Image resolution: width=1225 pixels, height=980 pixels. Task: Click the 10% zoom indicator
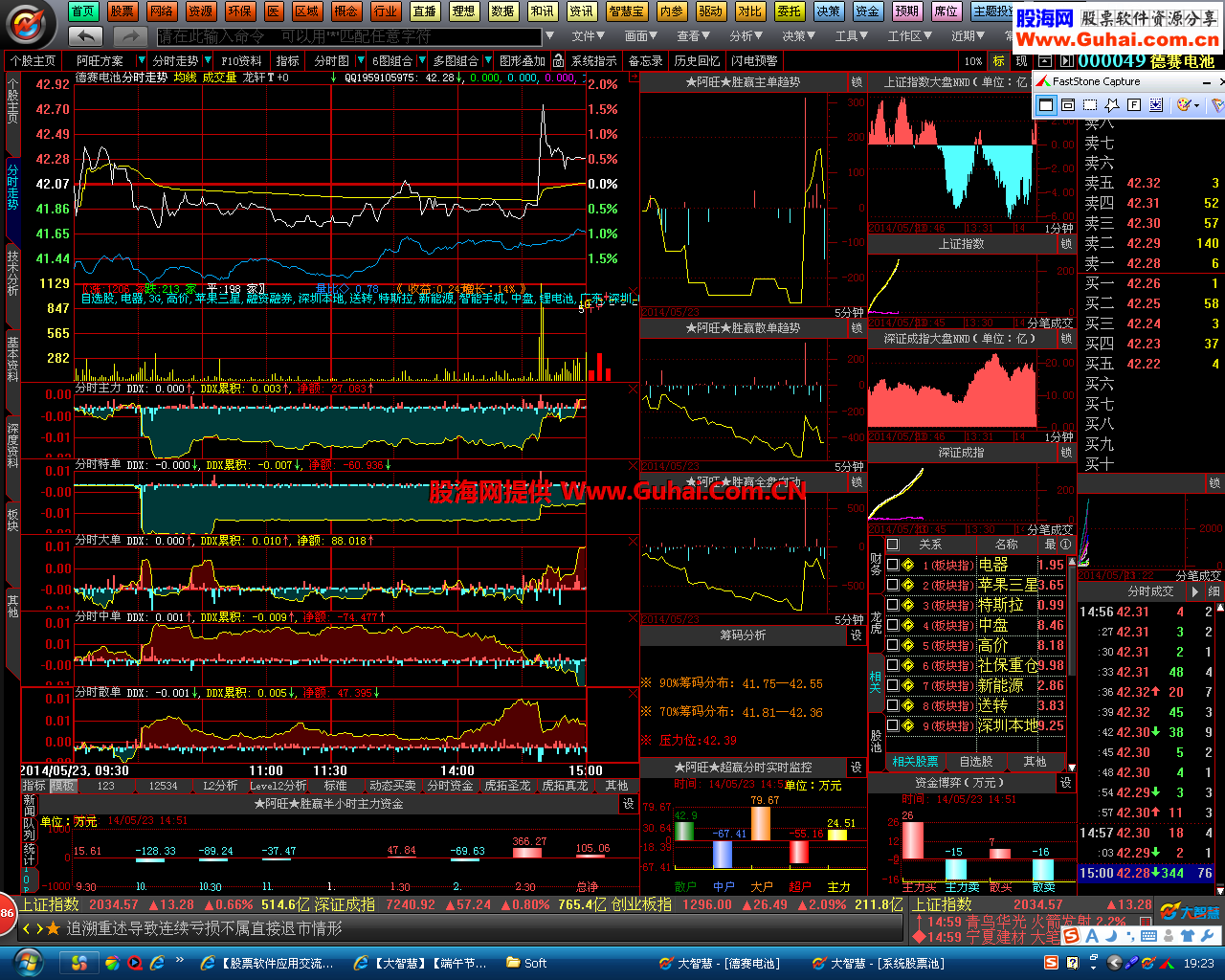(x=973, y=60)
